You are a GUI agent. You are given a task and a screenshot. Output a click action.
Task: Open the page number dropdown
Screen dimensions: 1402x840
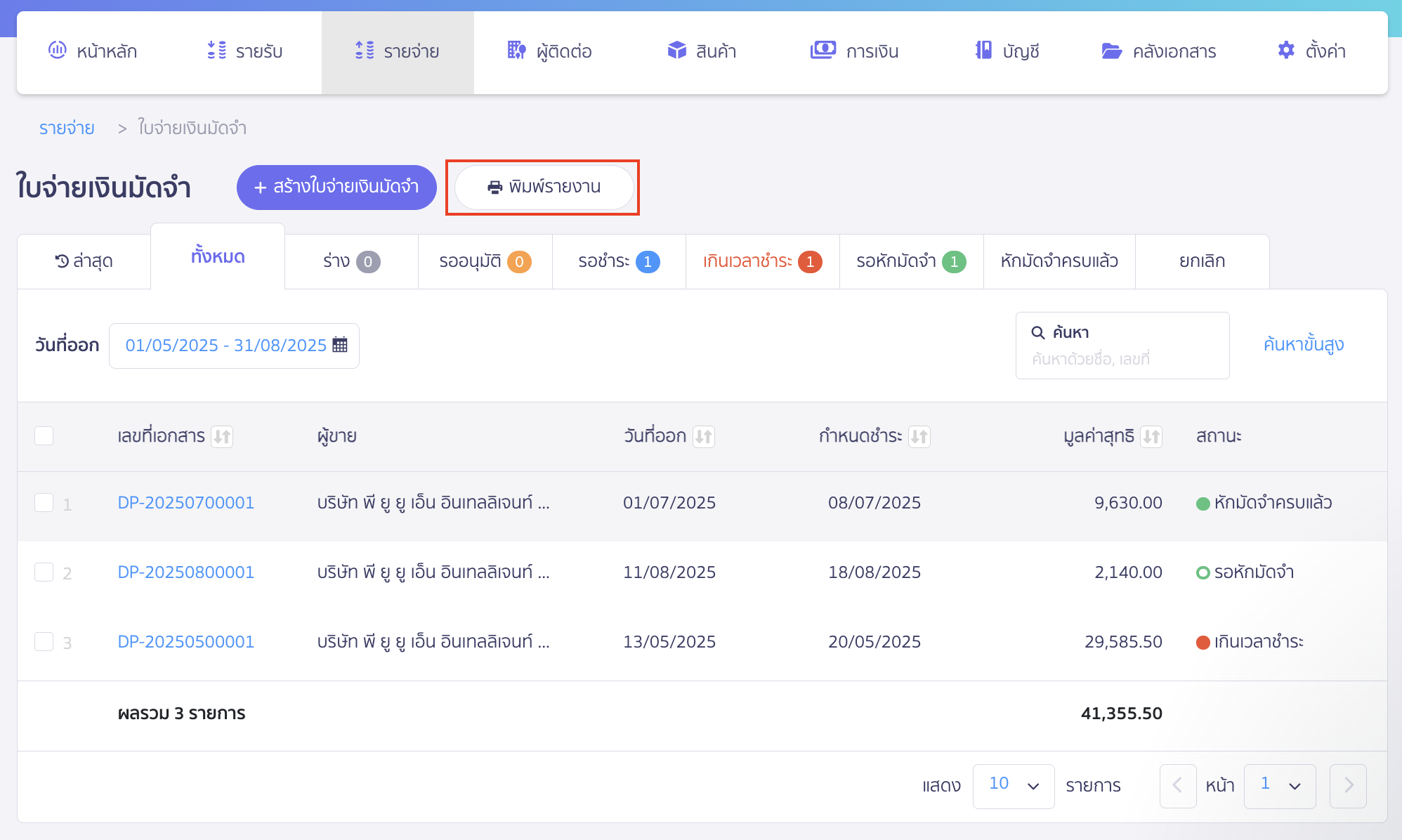click(x=1279, y=785)
